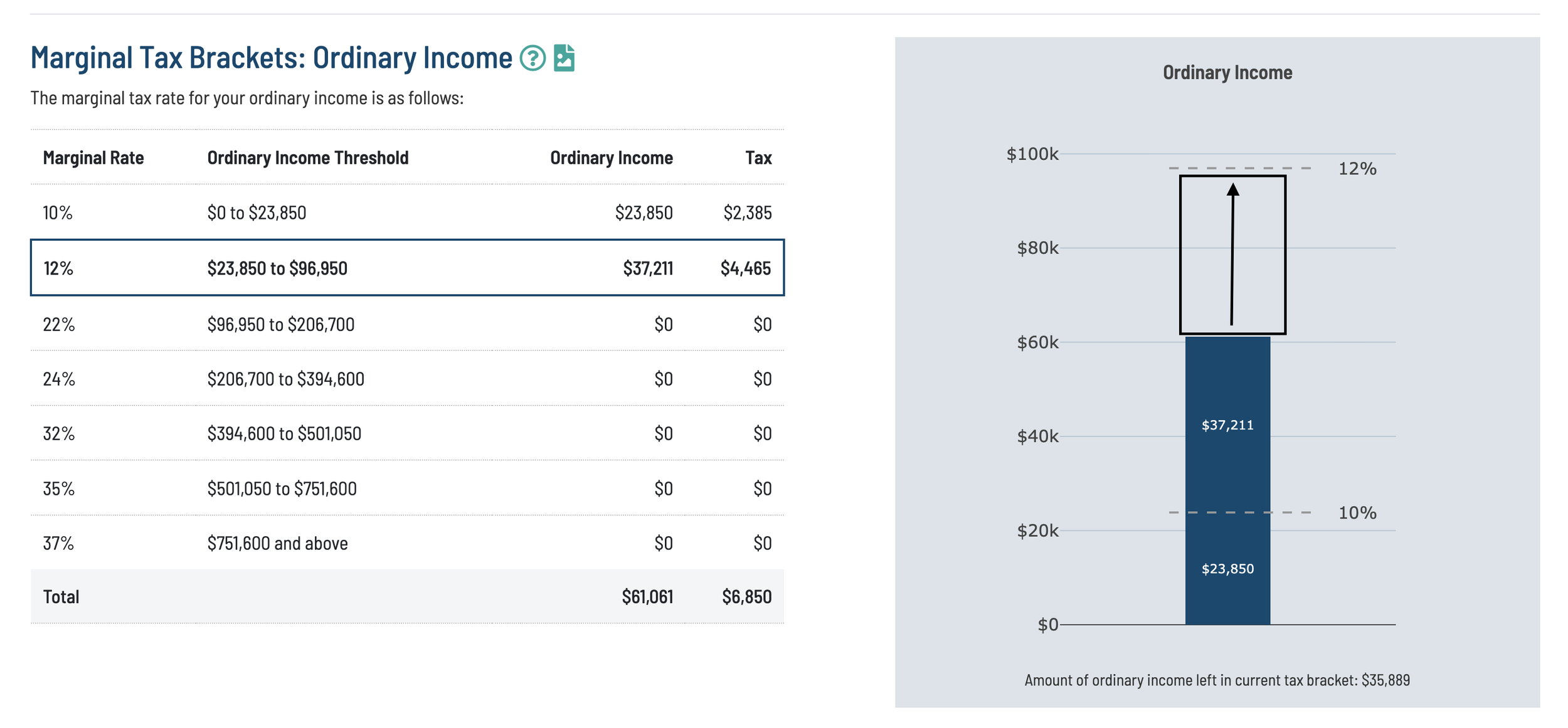The height and width of the screenshot is (728, 1568).
Task: Click the upward arrow box in chart
Action: [x=1232, y=255]
